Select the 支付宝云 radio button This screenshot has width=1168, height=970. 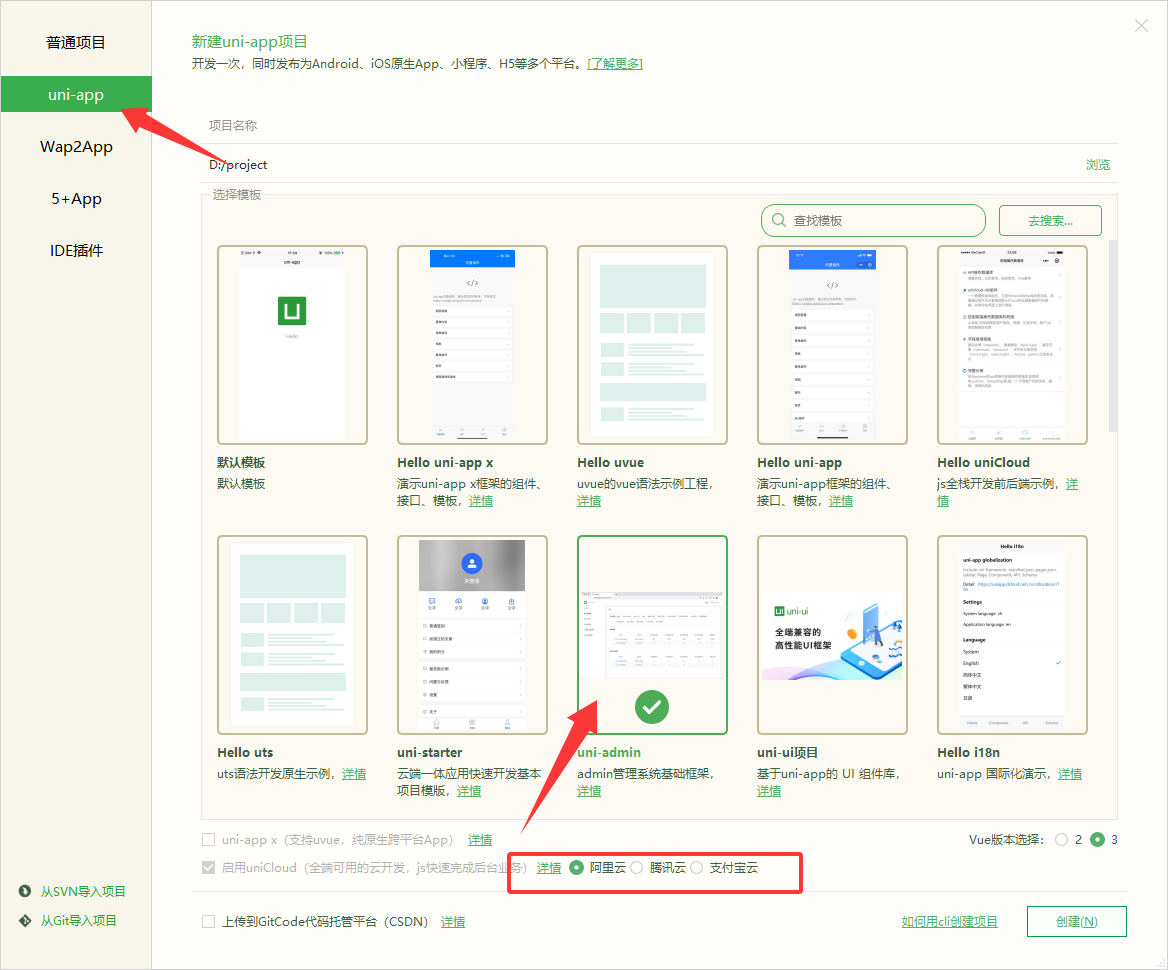[x=696, y=868]
